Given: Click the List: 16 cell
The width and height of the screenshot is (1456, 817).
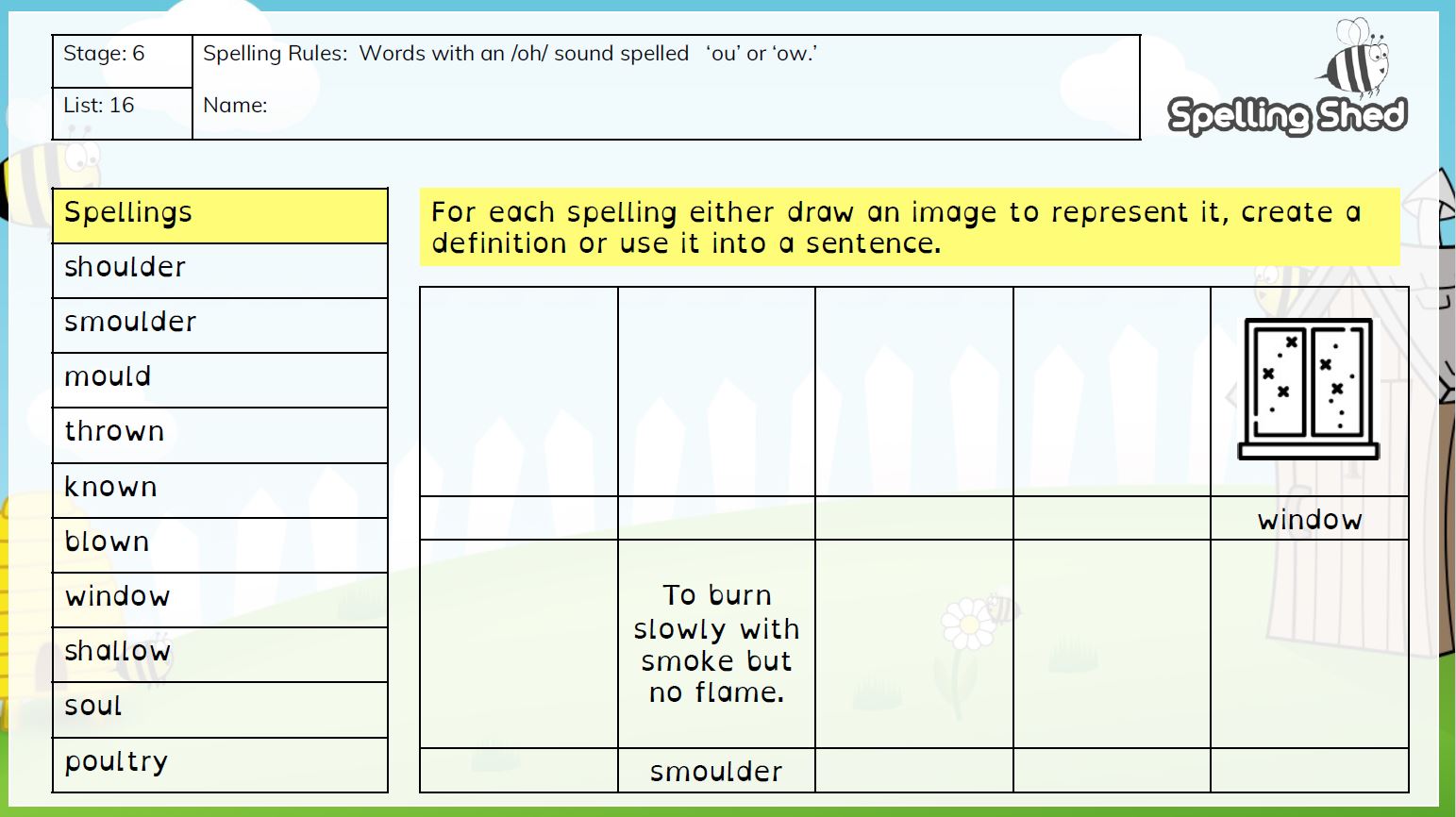Looking at the screenshot, I should click(123, 114).
